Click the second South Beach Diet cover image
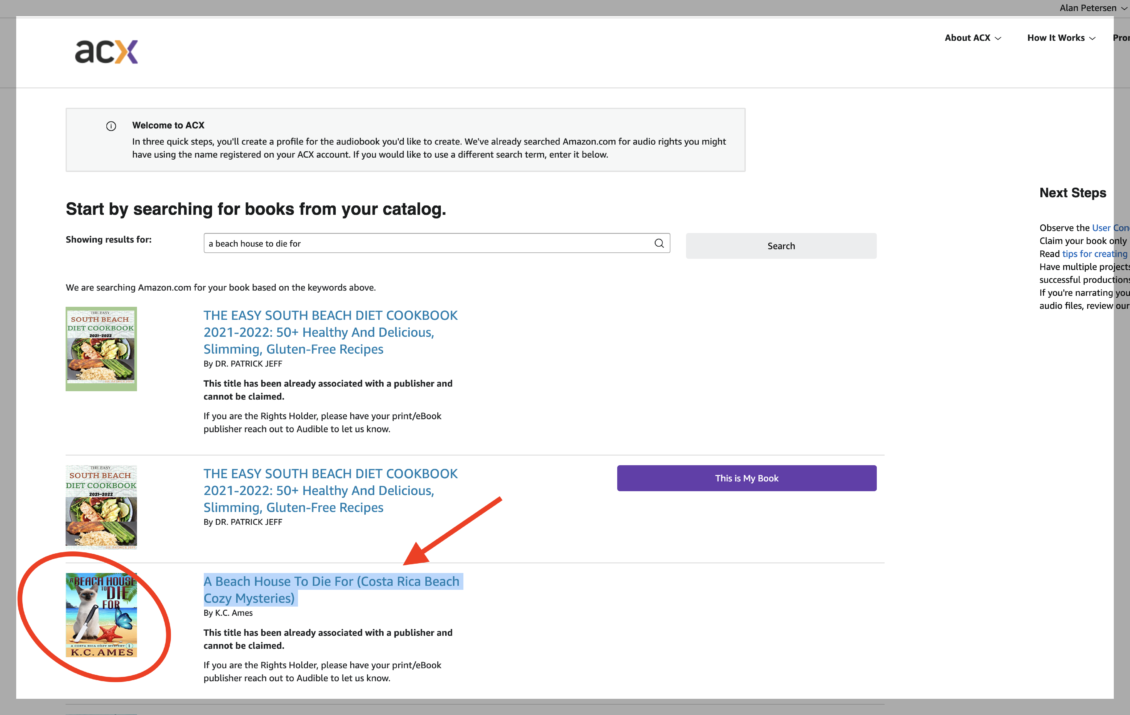 [101, 506]
